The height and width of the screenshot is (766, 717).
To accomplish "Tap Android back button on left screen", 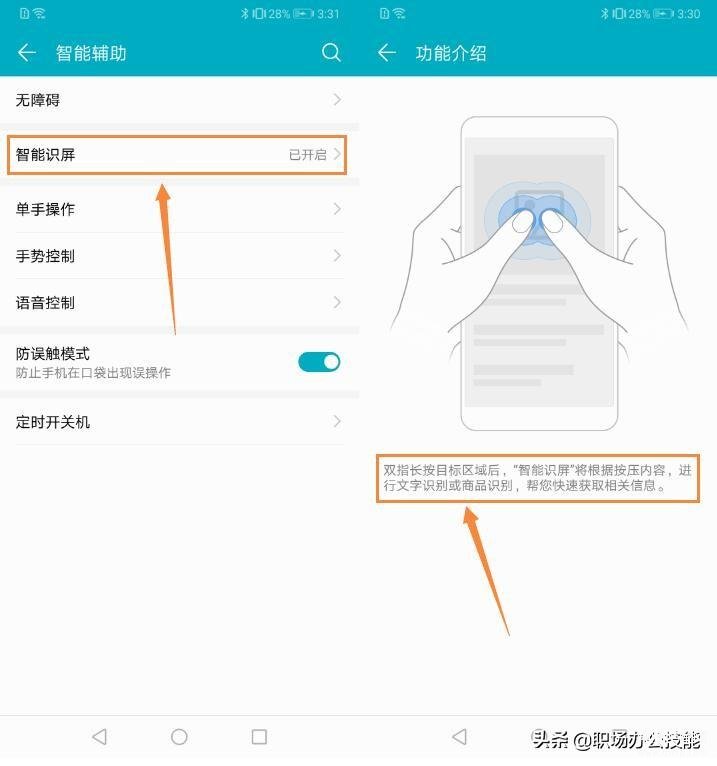I will click(100, 736).
